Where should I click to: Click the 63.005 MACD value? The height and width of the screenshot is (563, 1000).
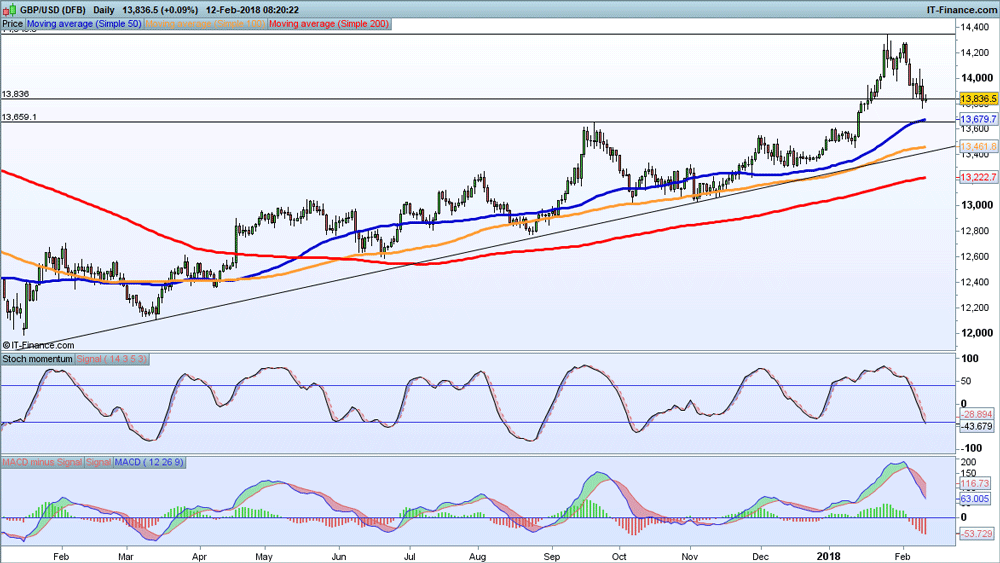(974, 499)
